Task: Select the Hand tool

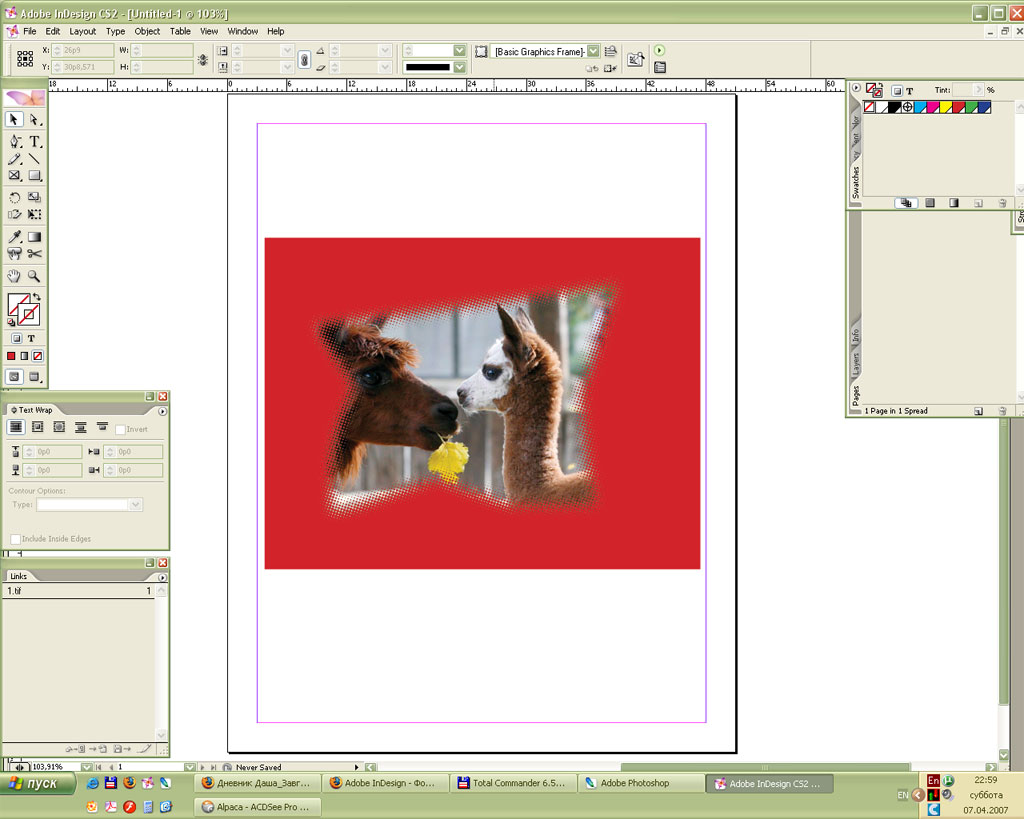Action: tap(14, 276)
